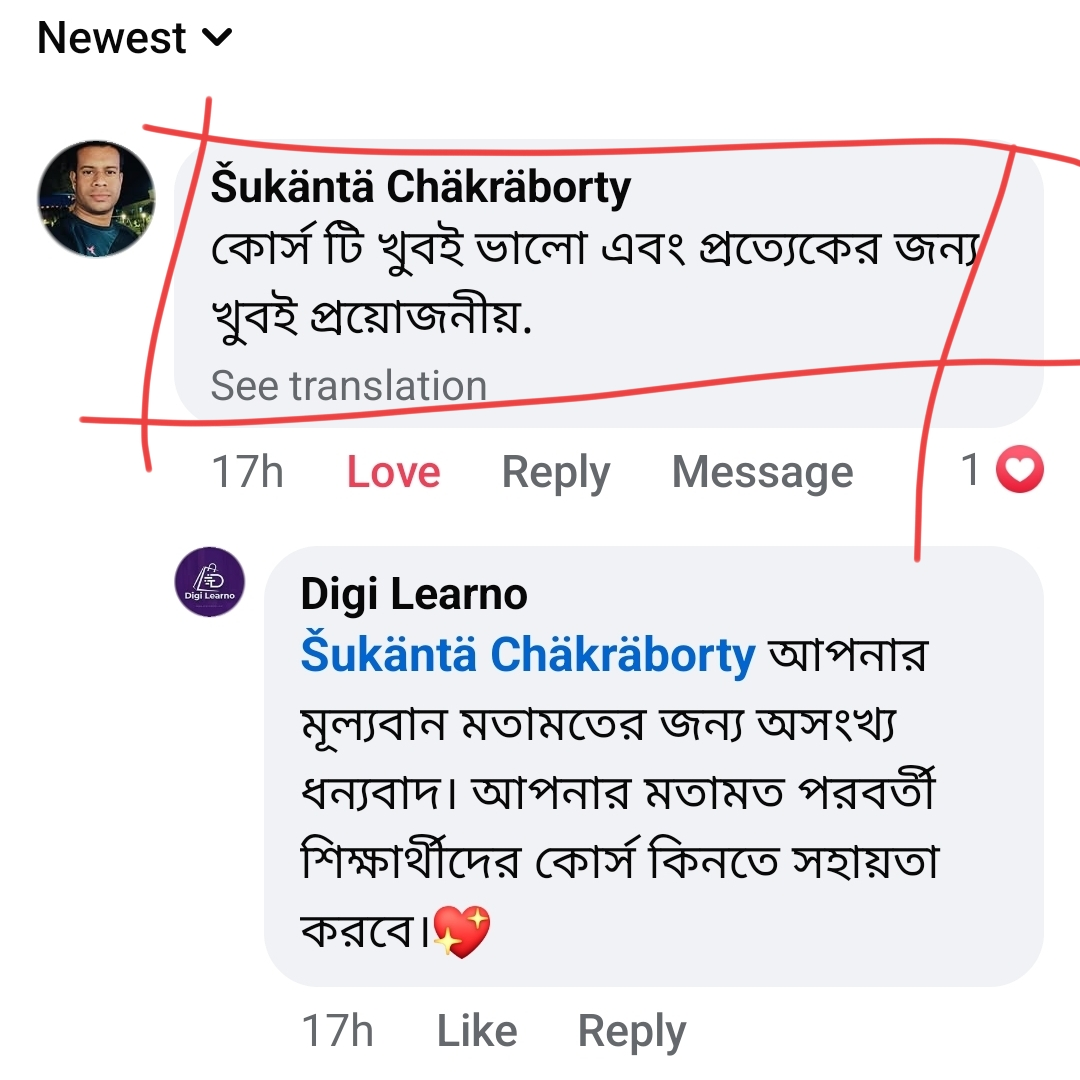
Task: View the reaction count of 1
Action: coord(970,470)
